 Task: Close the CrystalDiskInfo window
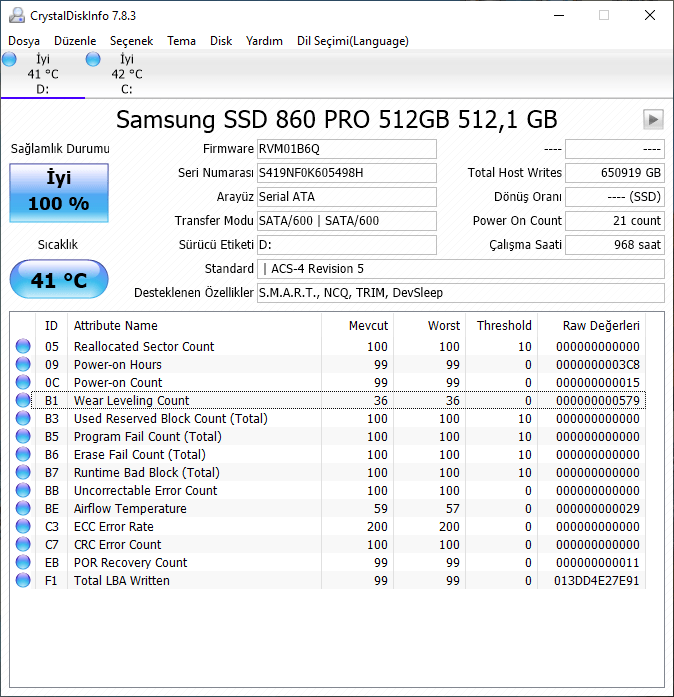[650, 16]
